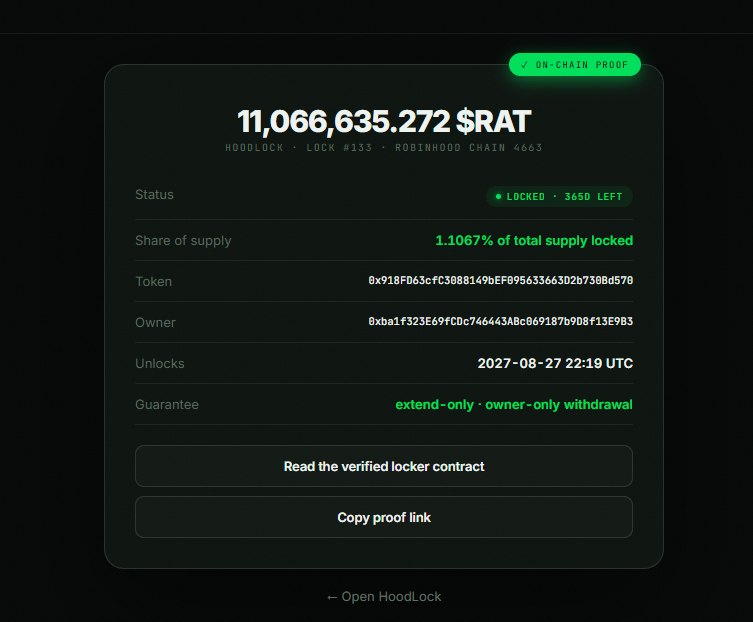Click the Unlocks row label

tap(160, 364)
